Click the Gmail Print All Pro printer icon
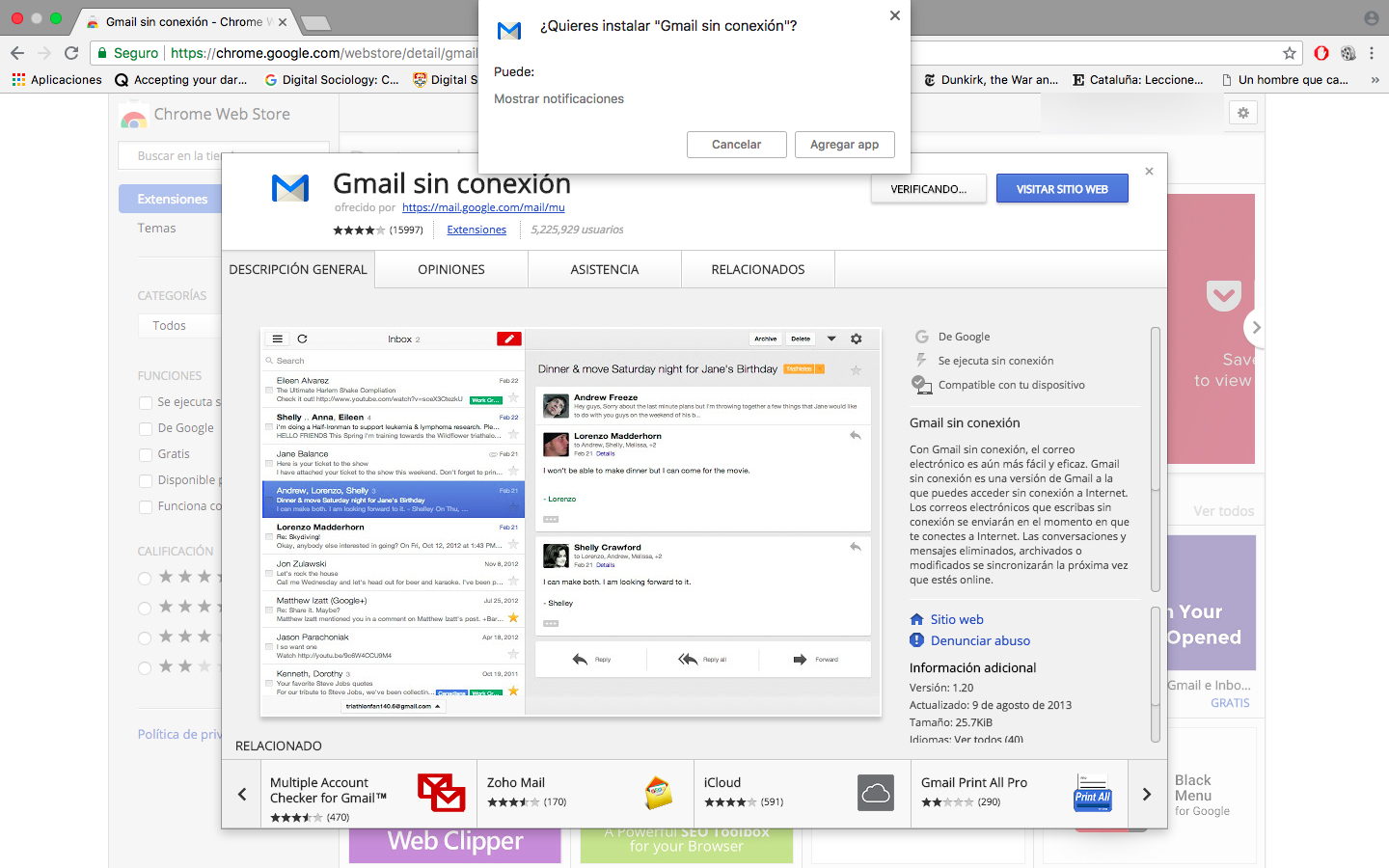The height and width of the screenshot is (868, 1389). (x=1092, y=793)
